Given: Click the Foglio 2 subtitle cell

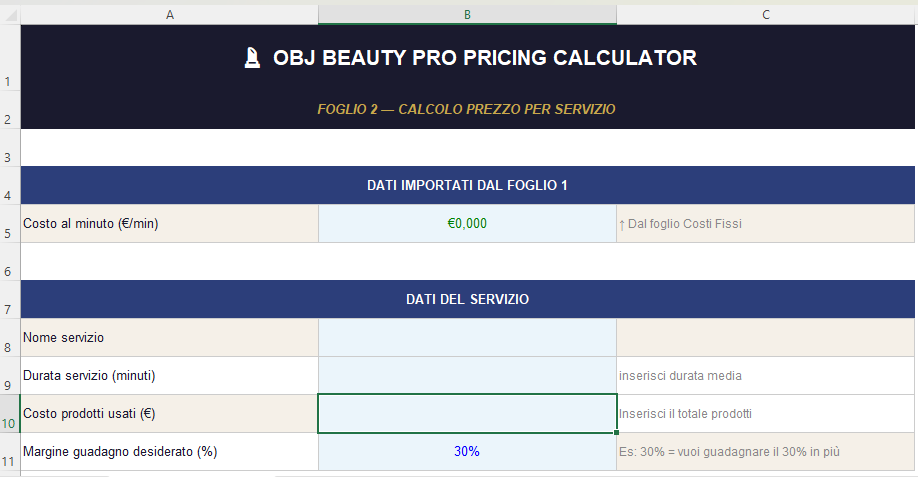Looking at the screenshot, I should 466,109.
